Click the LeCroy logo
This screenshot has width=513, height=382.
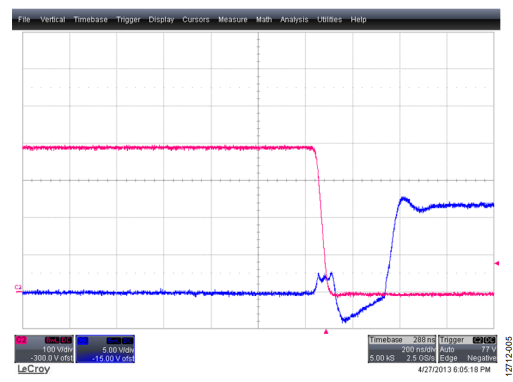pos(34,369)
